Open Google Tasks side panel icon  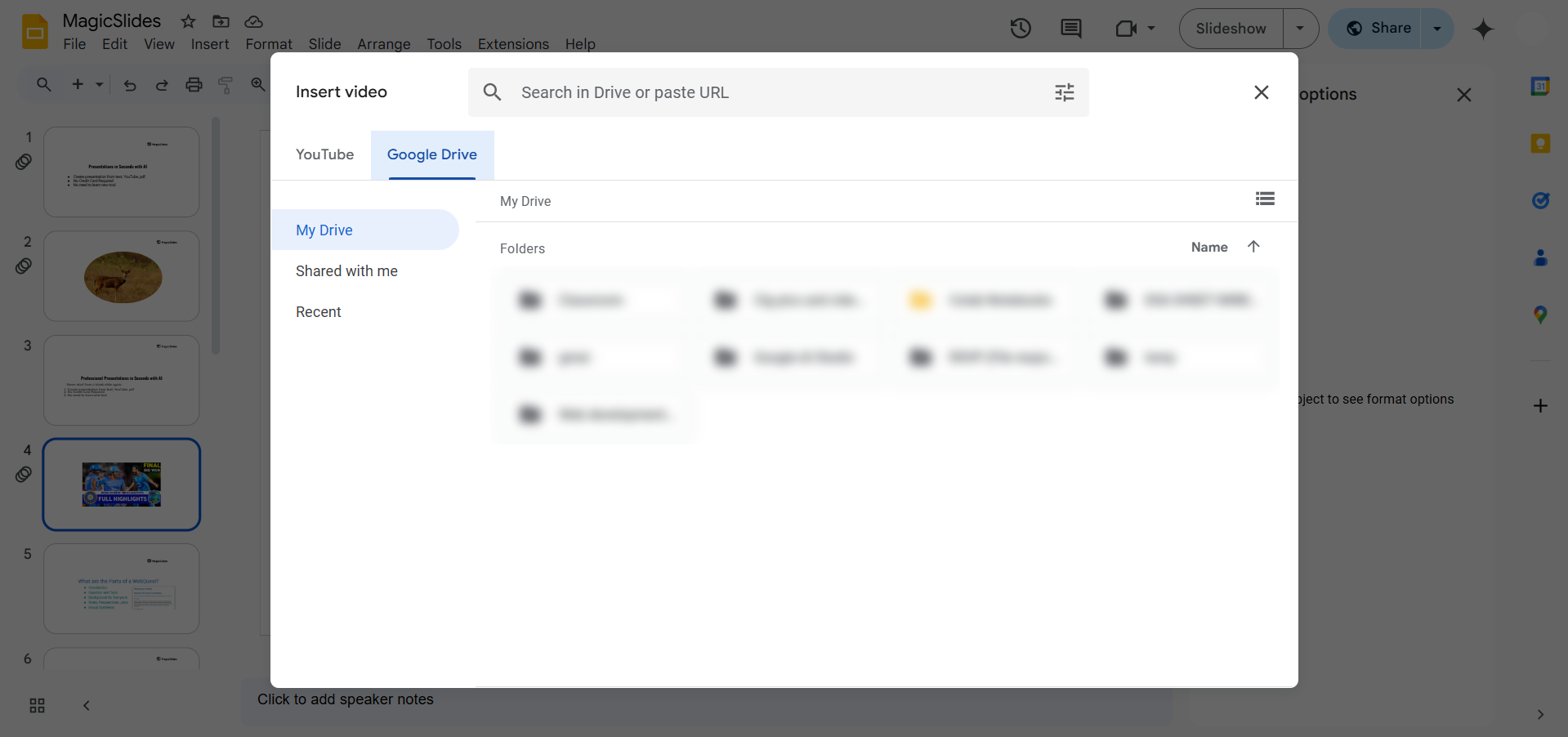point(1540,200)
